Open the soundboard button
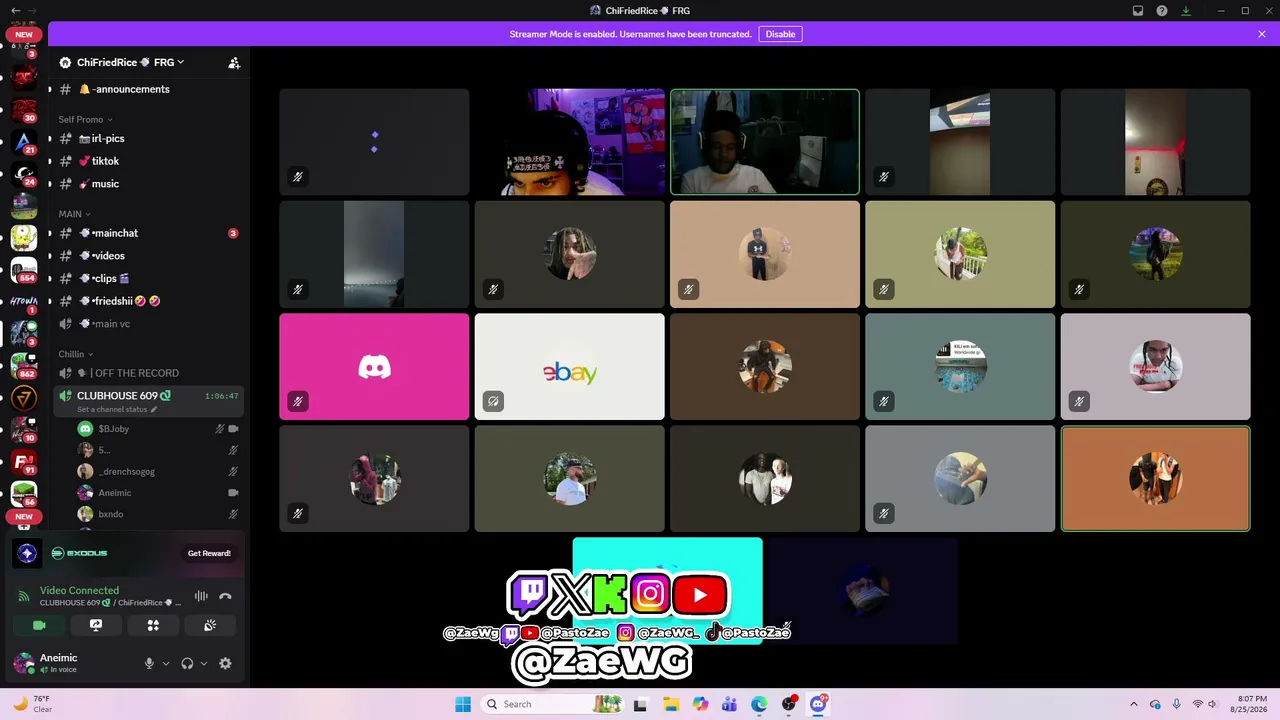1280x720 pixels. tap(210, 625)
